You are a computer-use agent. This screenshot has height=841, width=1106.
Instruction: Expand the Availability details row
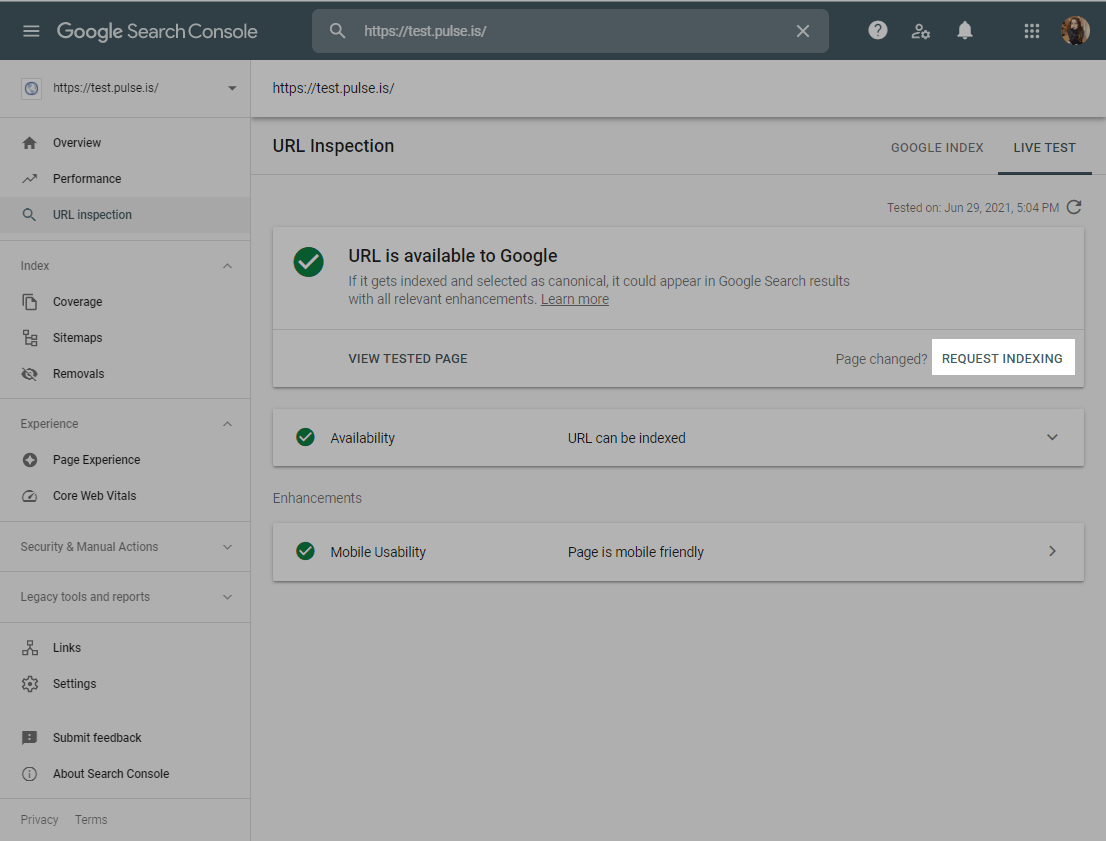coord(1051,438)
